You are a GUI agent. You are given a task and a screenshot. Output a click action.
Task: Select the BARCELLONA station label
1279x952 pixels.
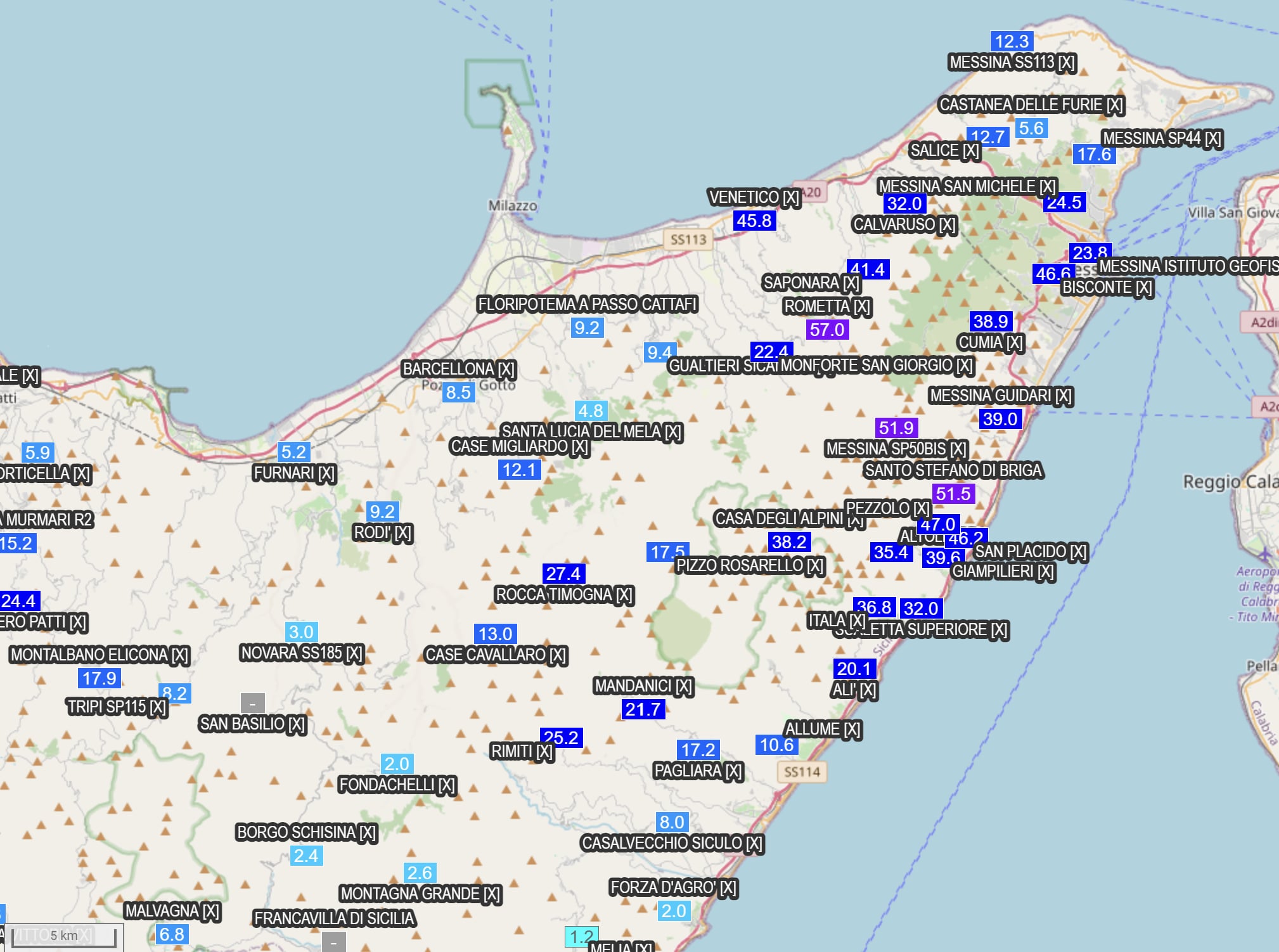448,369
